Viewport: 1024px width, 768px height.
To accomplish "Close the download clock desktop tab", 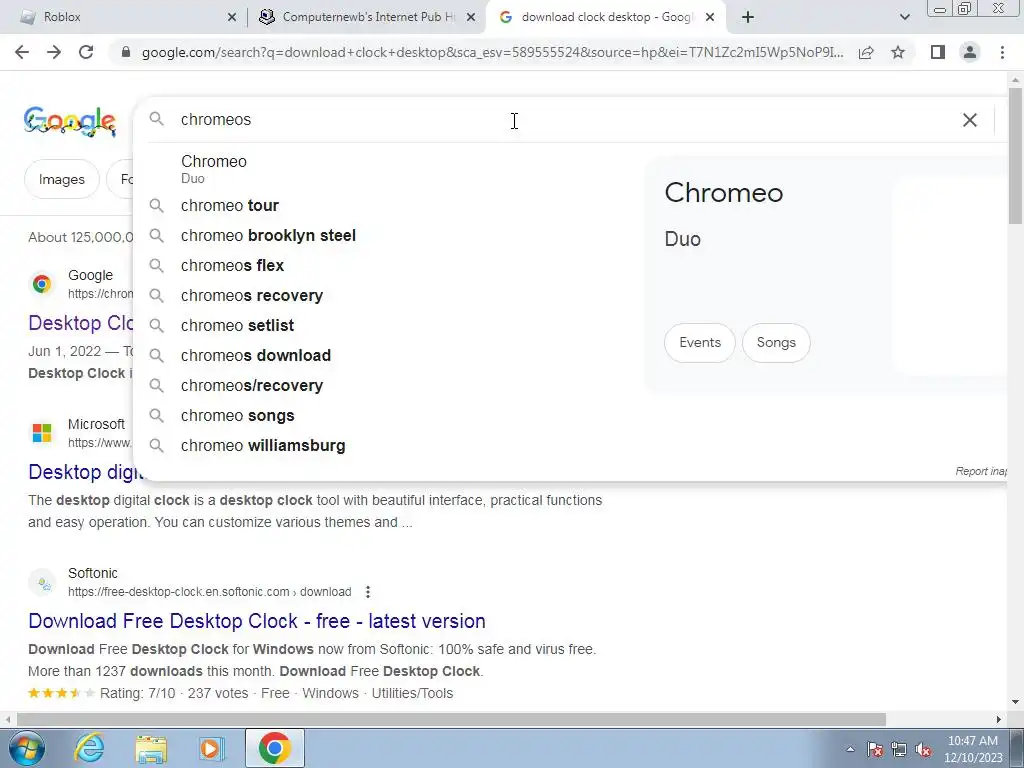I will tap(710, 18).
